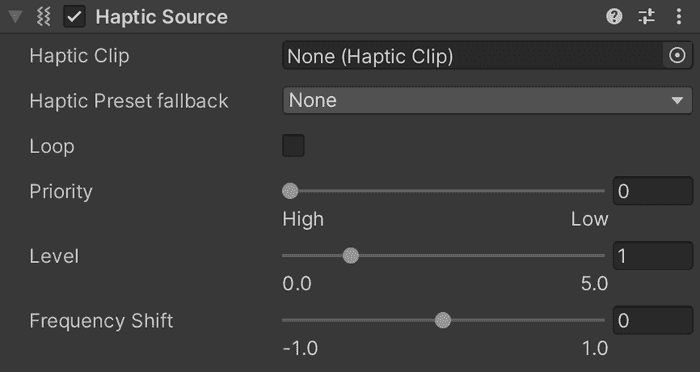This screenshot has height=372, width=700.
Task: Click the Frequency Shift slider handle
Action: [x=443, y=321]
